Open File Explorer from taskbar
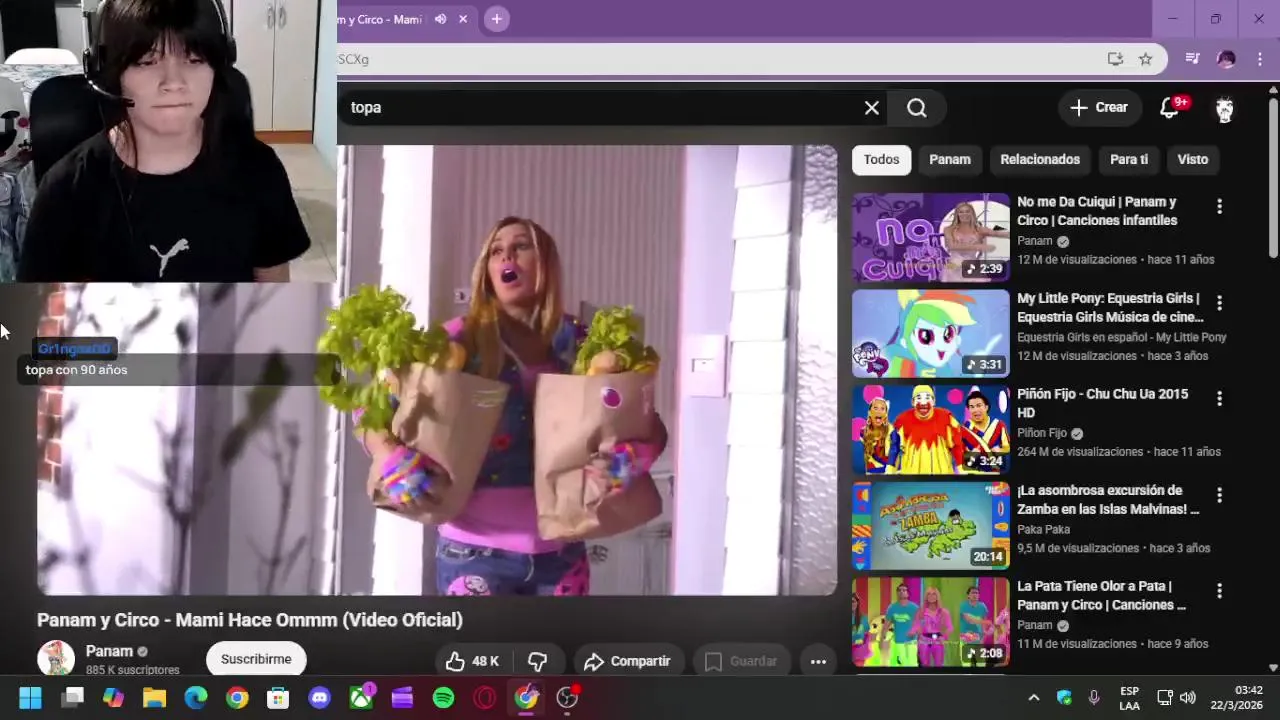 154,697
